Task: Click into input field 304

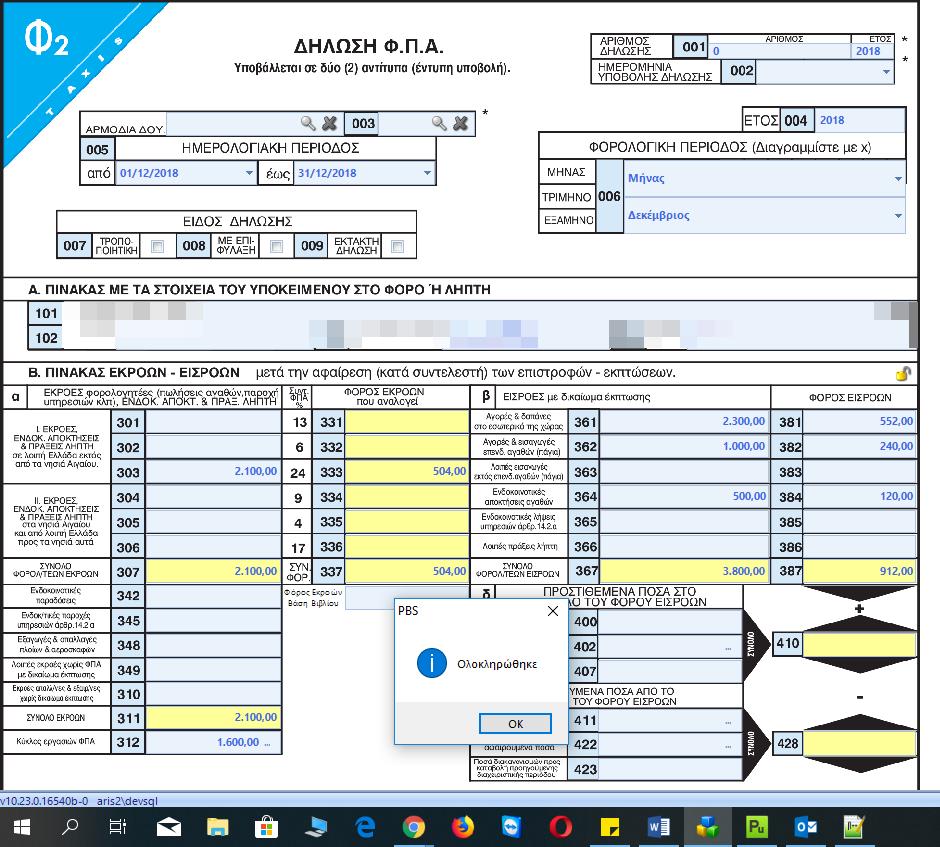Action: (x=213, y=497)
